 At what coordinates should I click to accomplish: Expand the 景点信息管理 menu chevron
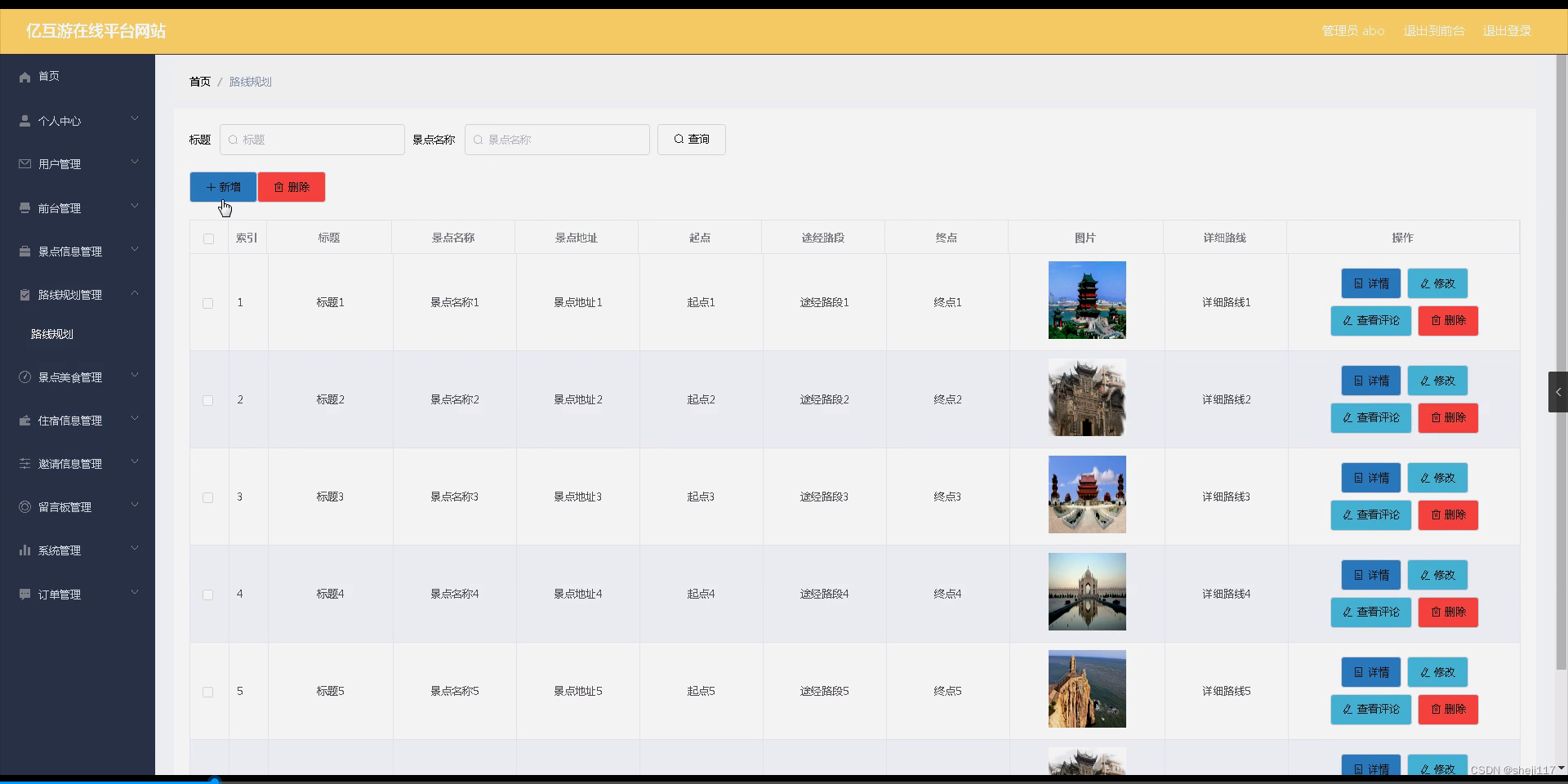tap(135, 250)
